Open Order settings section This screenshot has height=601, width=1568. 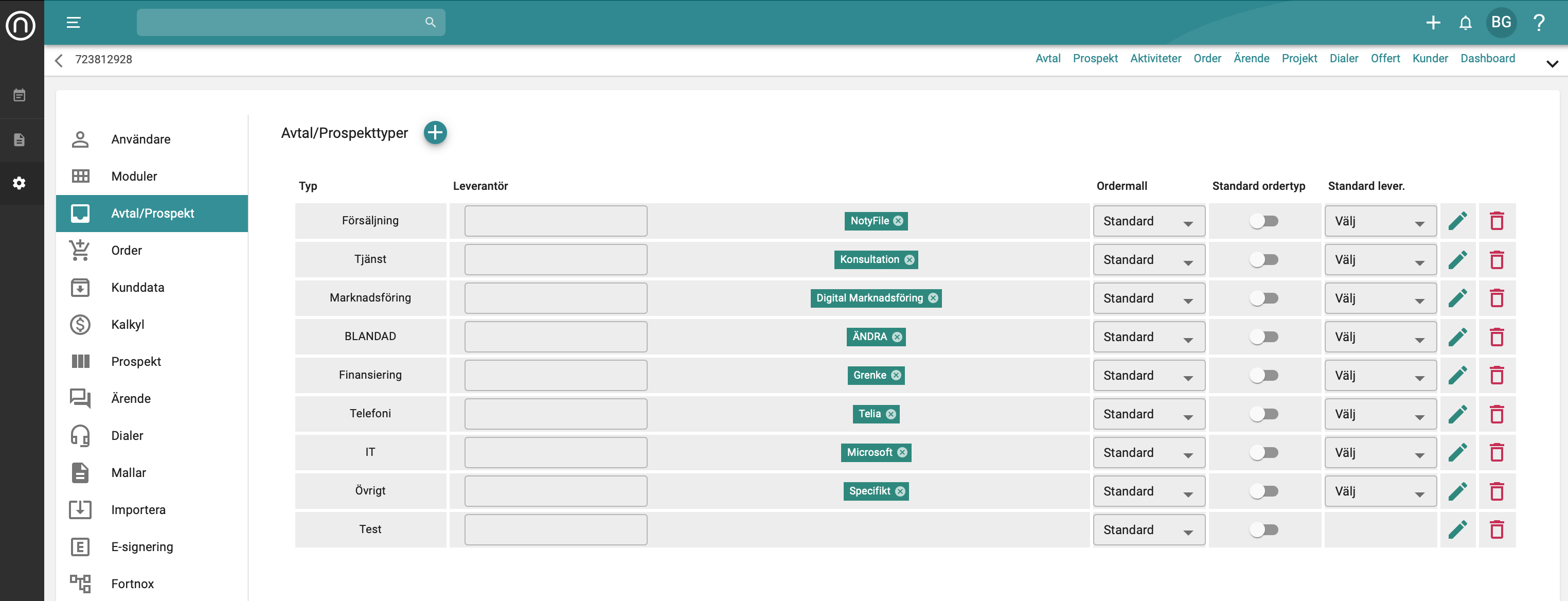[152, 250]
